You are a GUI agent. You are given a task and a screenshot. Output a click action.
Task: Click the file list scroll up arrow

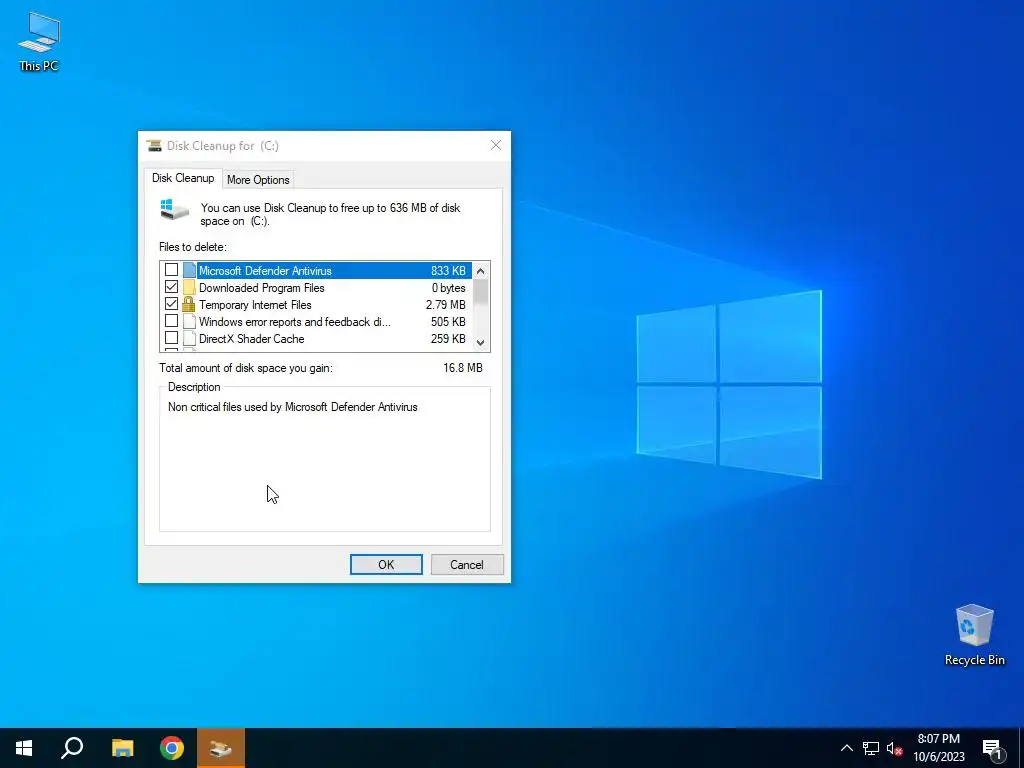(481, 270)
